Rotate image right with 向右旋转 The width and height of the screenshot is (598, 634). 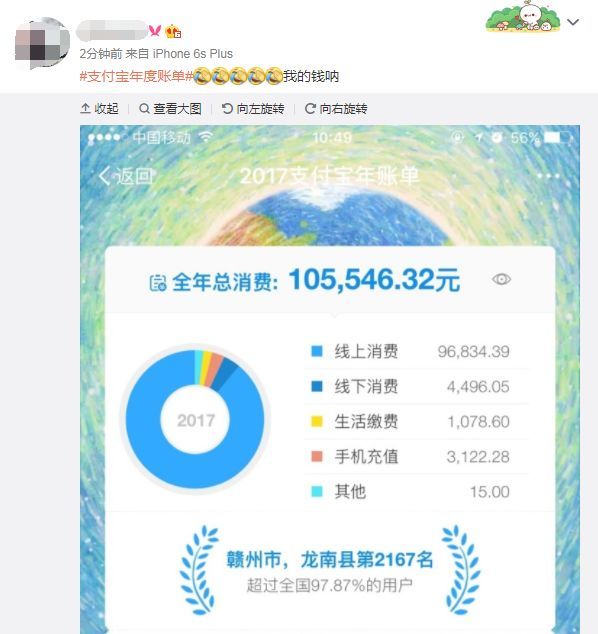coord(336,108)
